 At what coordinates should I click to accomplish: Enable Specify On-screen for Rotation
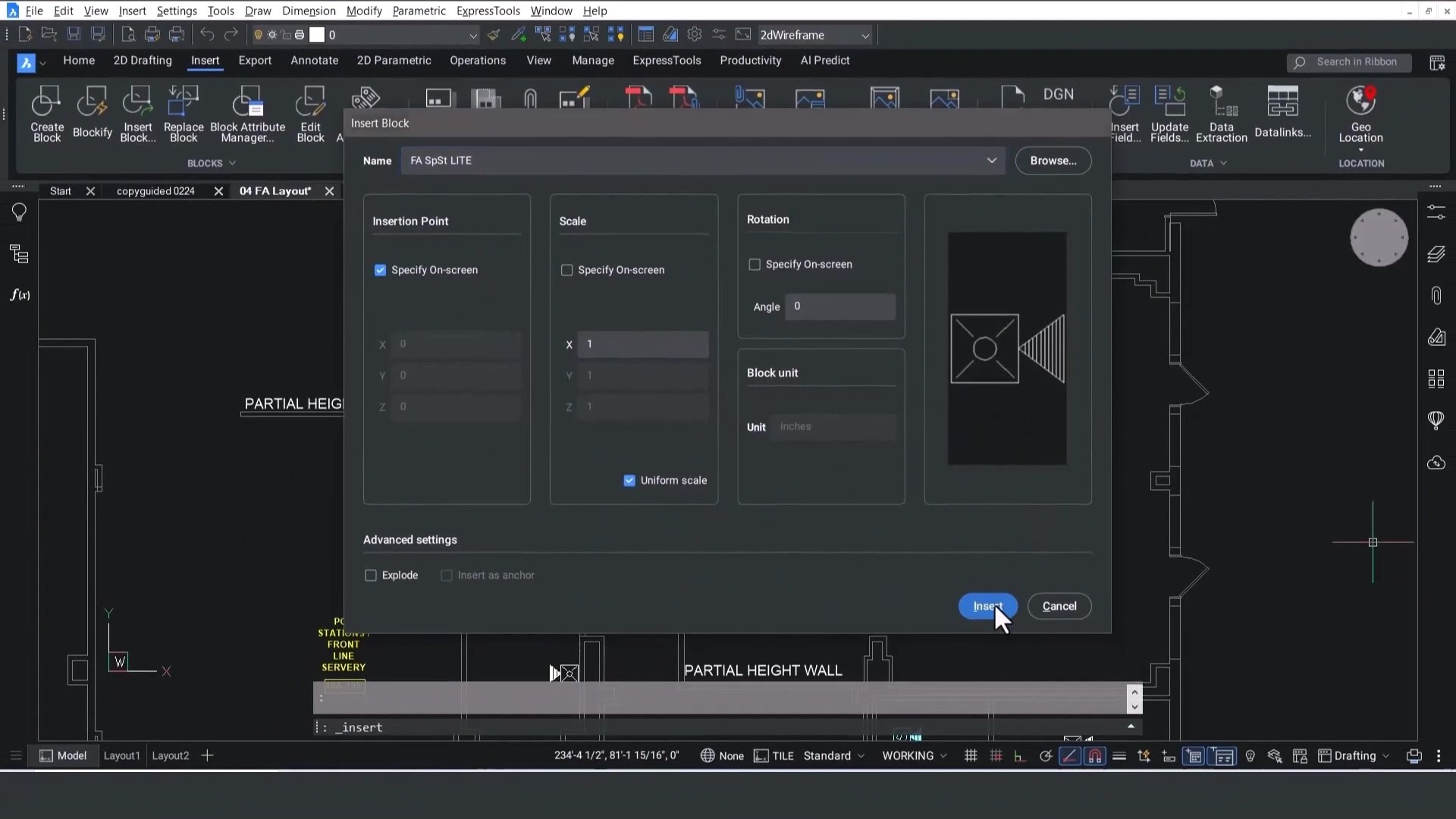point(755,264)
